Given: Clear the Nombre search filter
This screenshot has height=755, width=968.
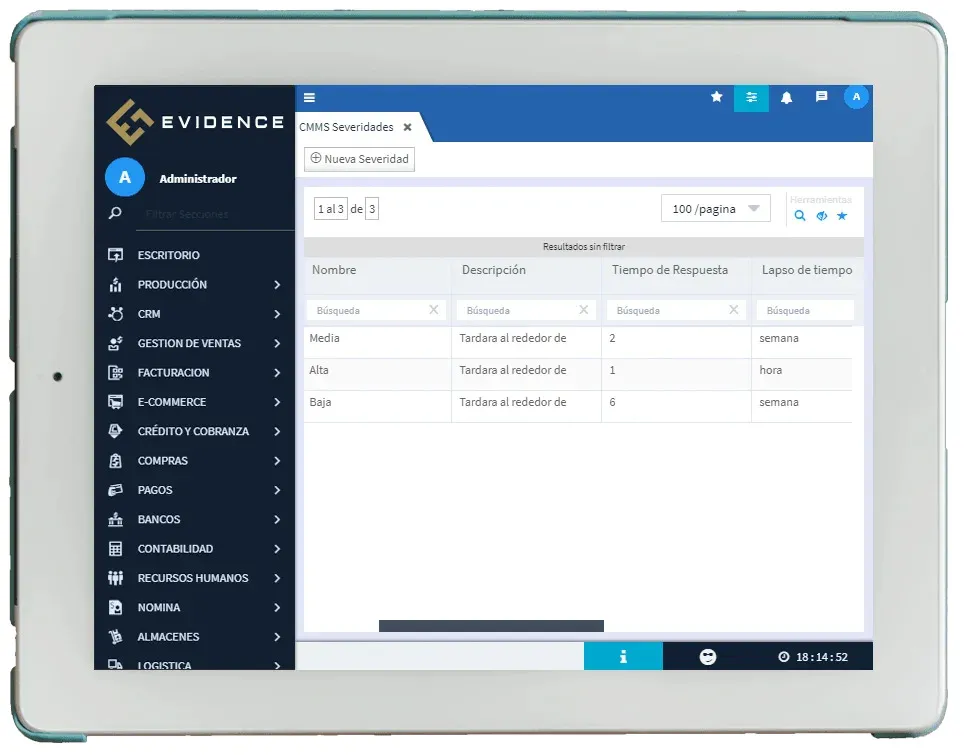Looking at the screenshot, I should [x=433, y=310].
